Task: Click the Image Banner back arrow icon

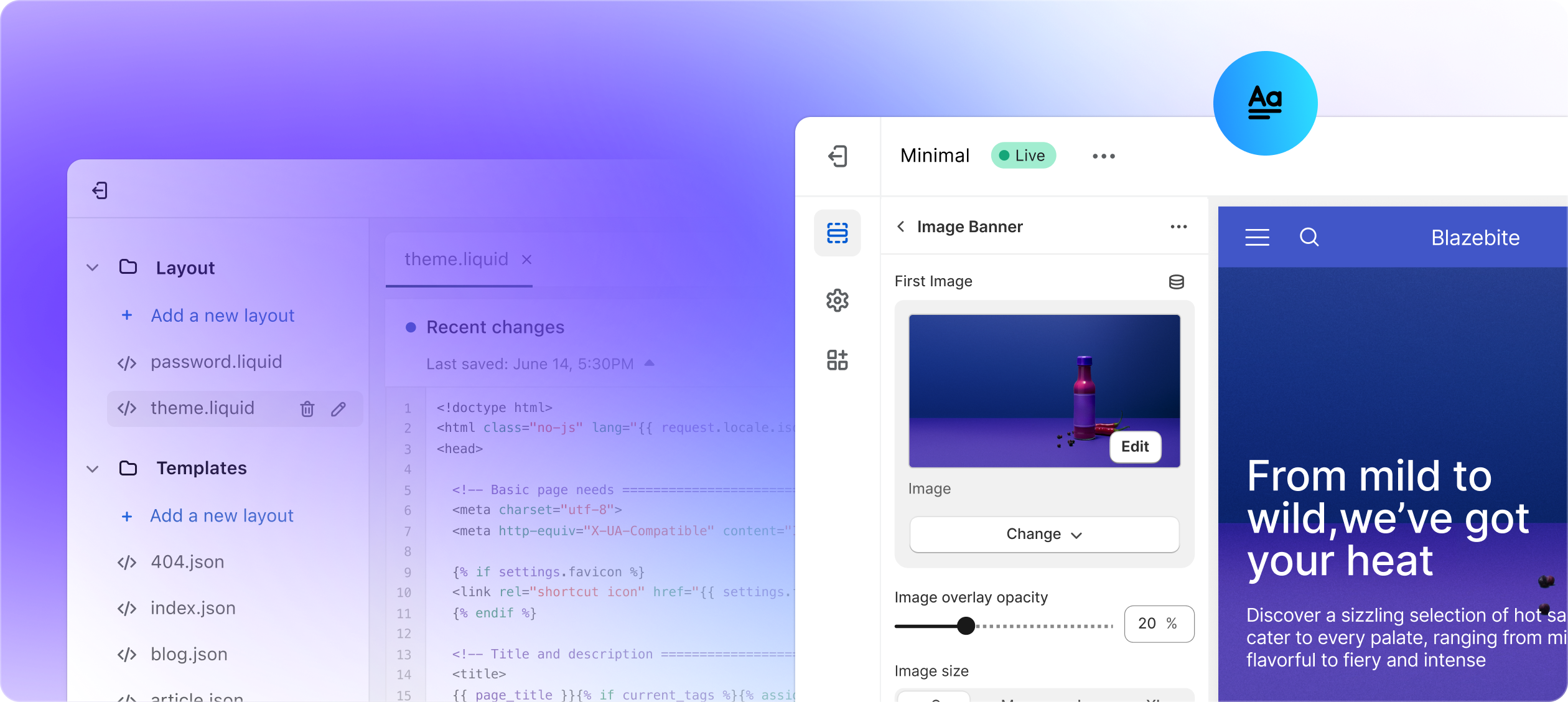Action: click(x=900, y=227)
